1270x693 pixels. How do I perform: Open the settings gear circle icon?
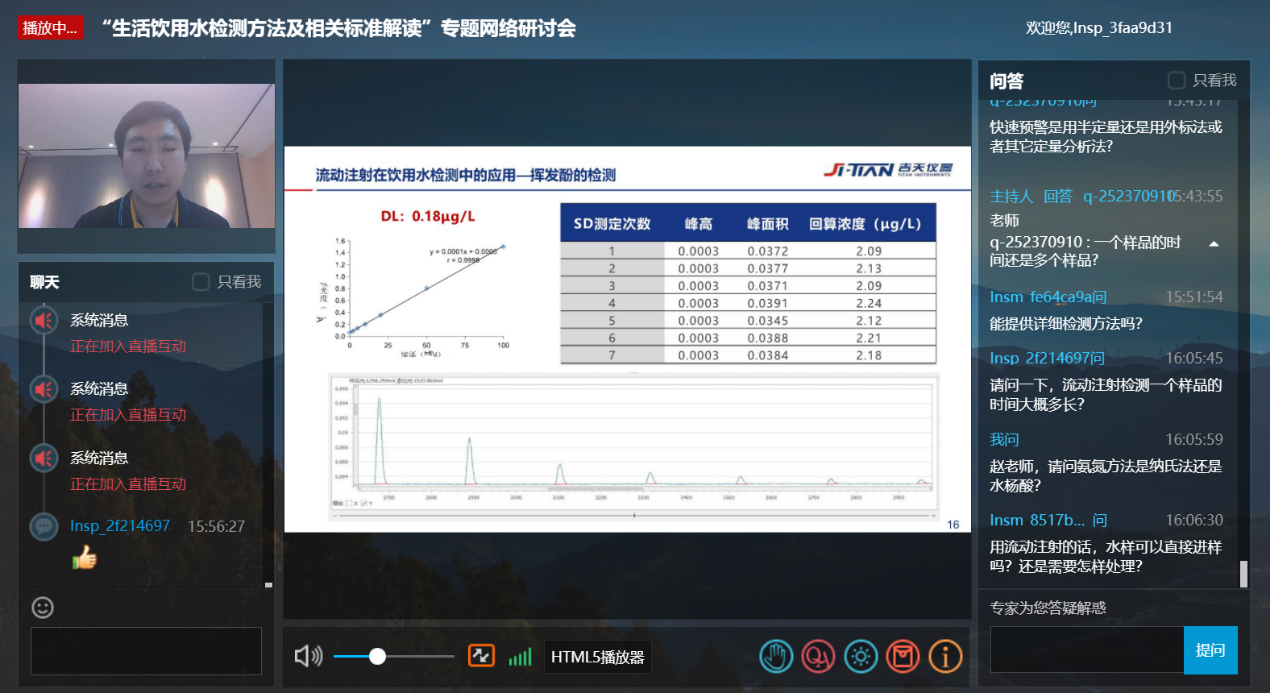861,656
